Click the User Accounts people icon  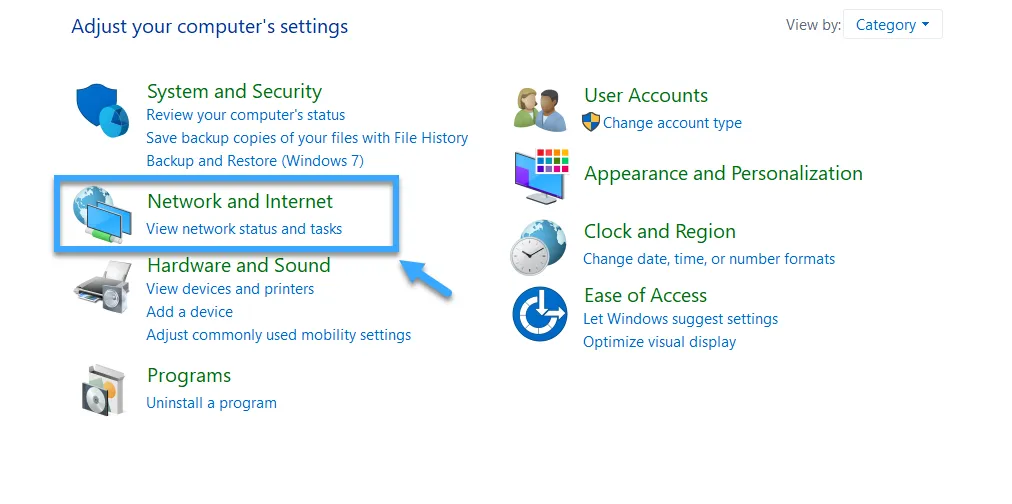541,110
